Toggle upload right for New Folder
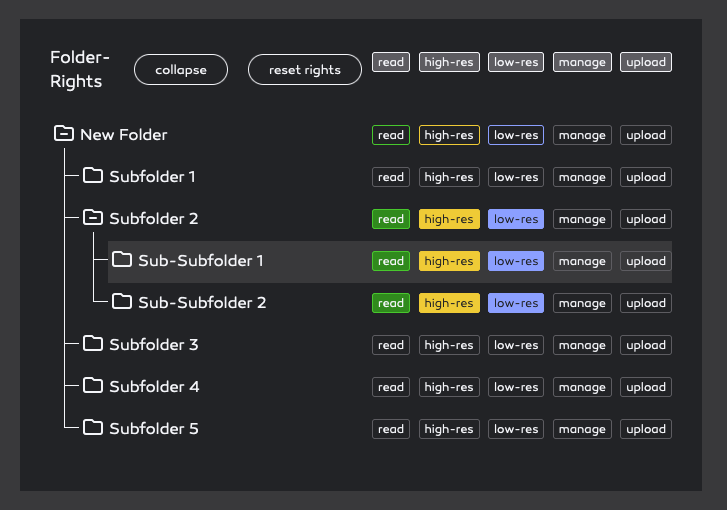 (646, 135)
